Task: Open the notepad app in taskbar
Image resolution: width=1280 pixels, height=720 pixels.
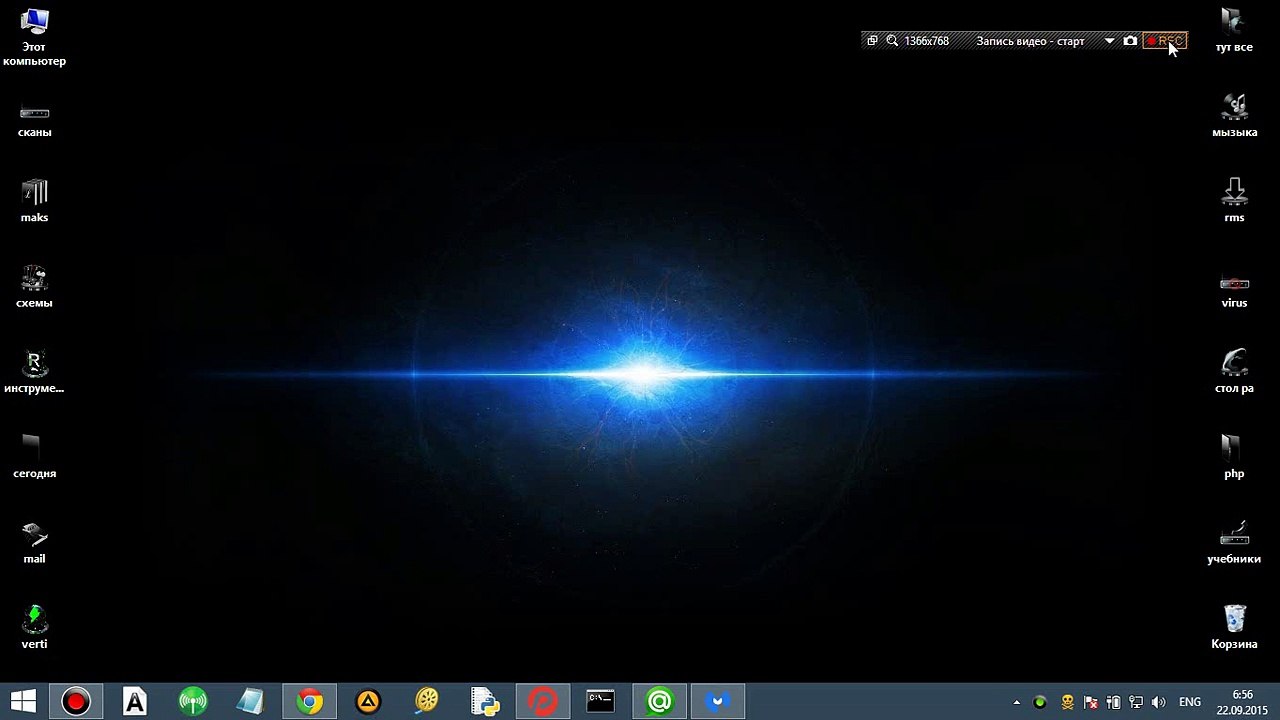Action: [250, 702]
